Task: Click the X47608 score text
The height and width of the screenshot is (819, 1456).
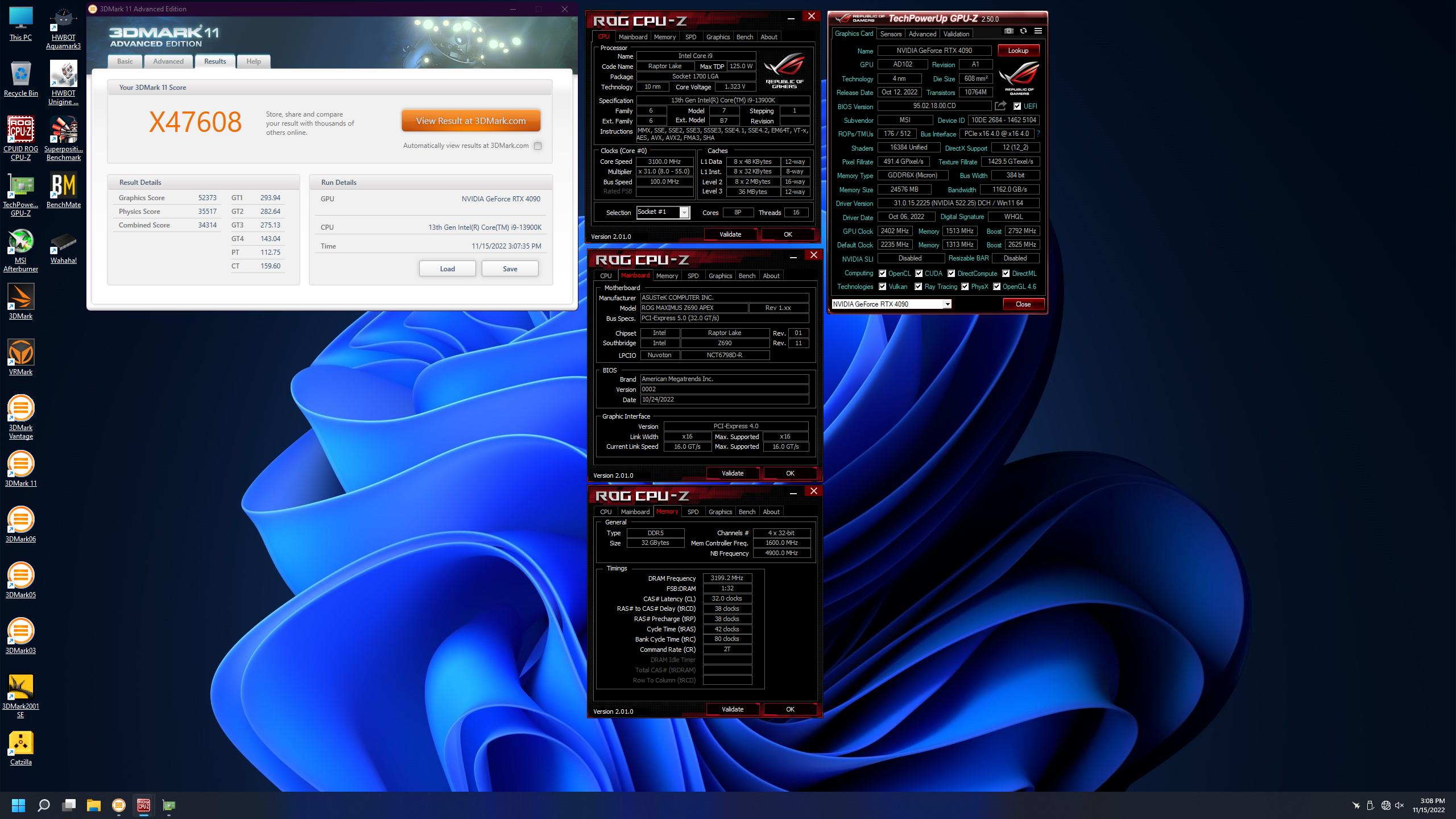Action: (x=195, y=122)
